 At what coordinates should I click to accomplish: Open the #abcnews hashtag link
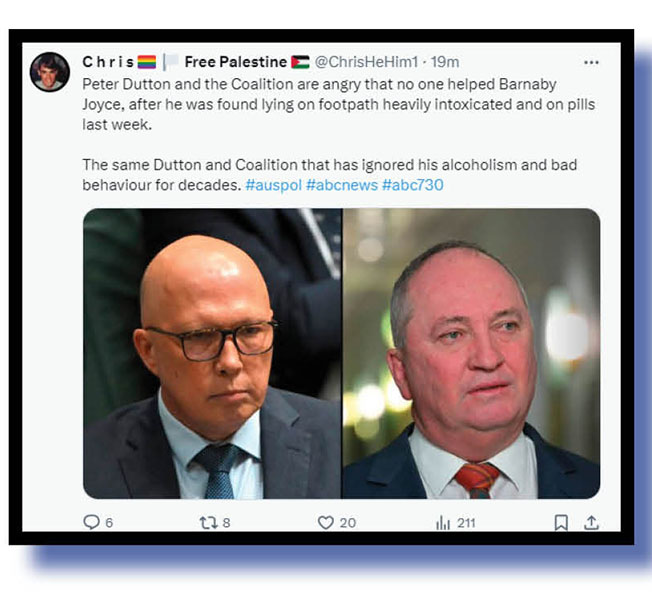click(342, 185)
